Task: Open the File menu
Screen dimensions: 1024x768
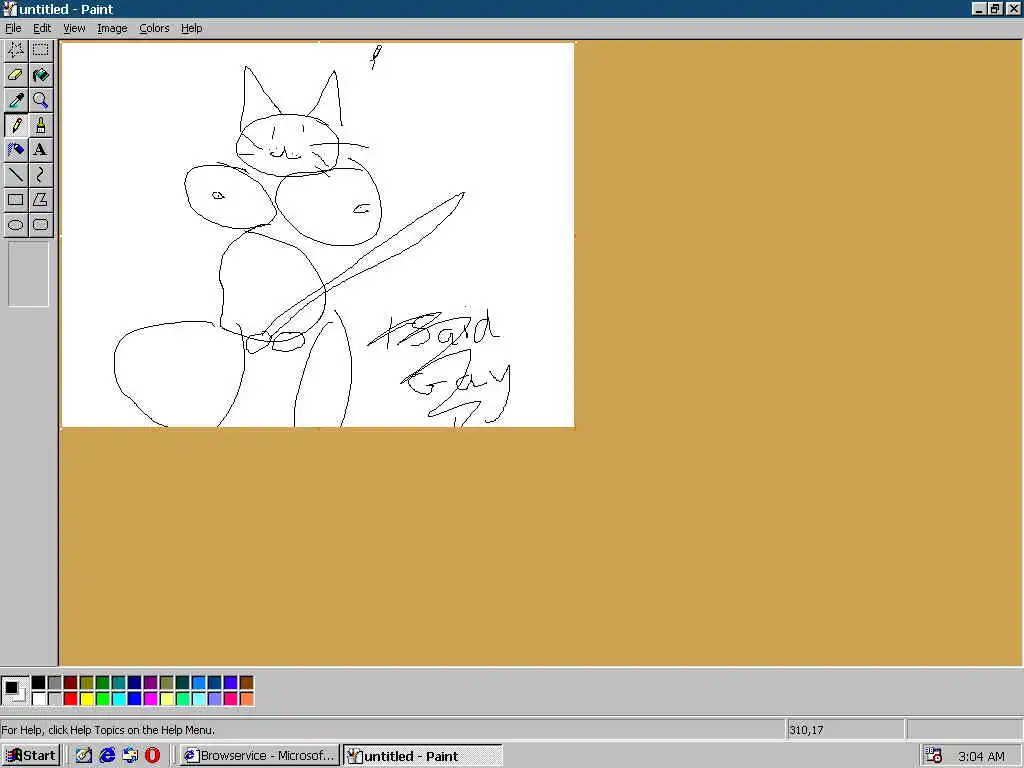Action: coord(13,28)
